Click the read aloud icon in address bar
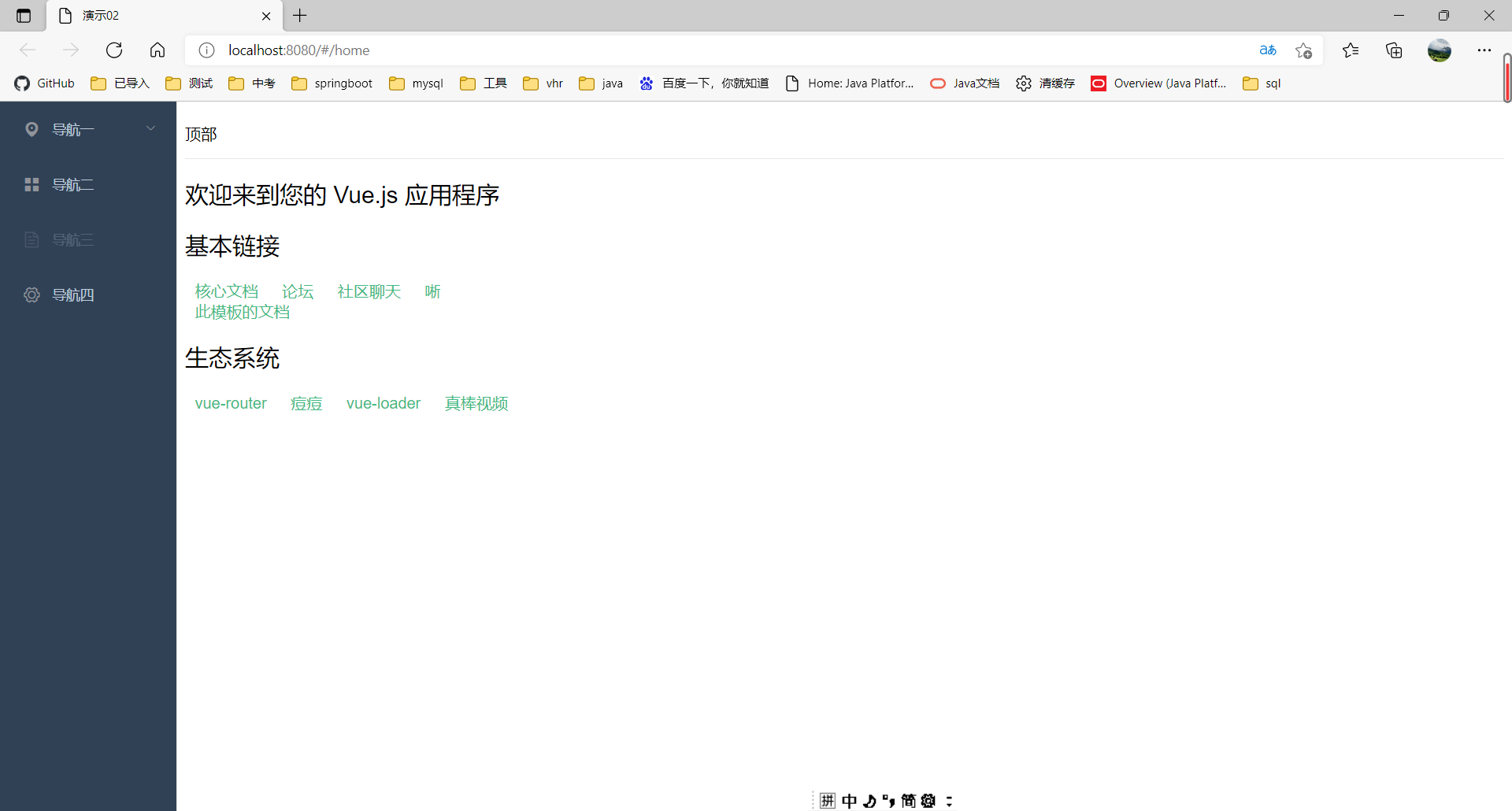 coord(1268,50)
